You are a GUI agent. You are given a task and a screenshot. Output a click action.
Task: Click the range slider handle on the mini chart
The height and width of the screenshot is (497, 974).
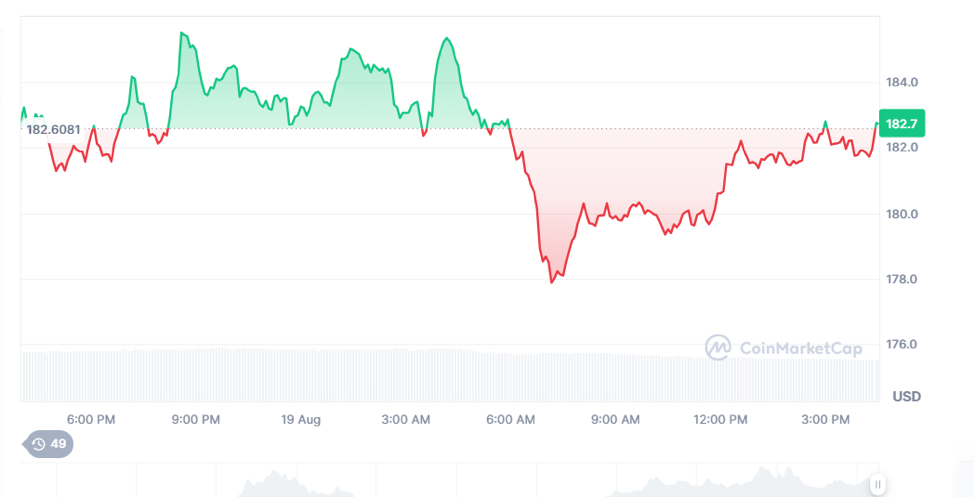pos(877,485)
